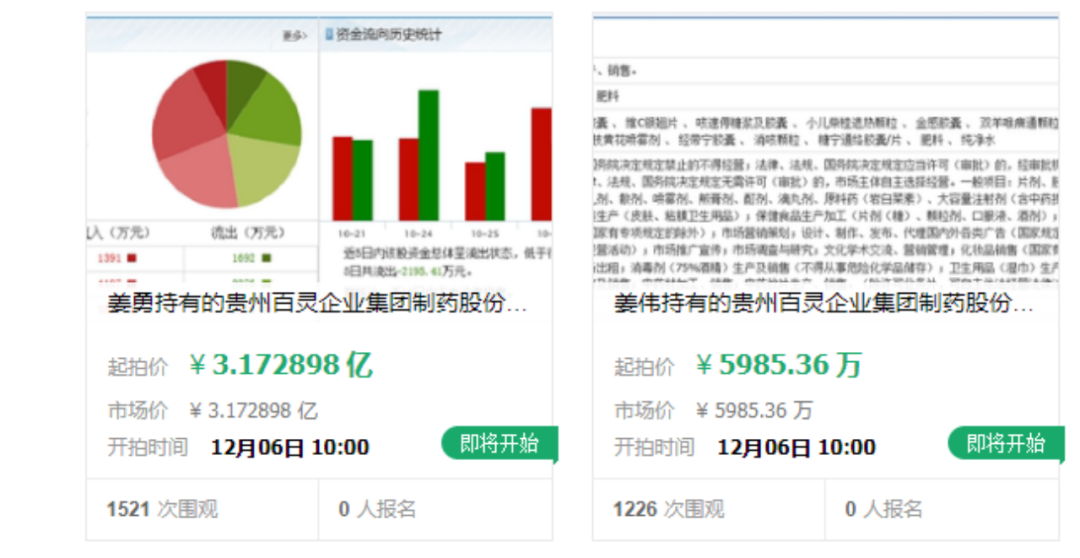This screenshot has height=558, width=1080.
Task: Open auction title starting with 姜伟持有的贵州百灵
Action: tap(824, 302)
